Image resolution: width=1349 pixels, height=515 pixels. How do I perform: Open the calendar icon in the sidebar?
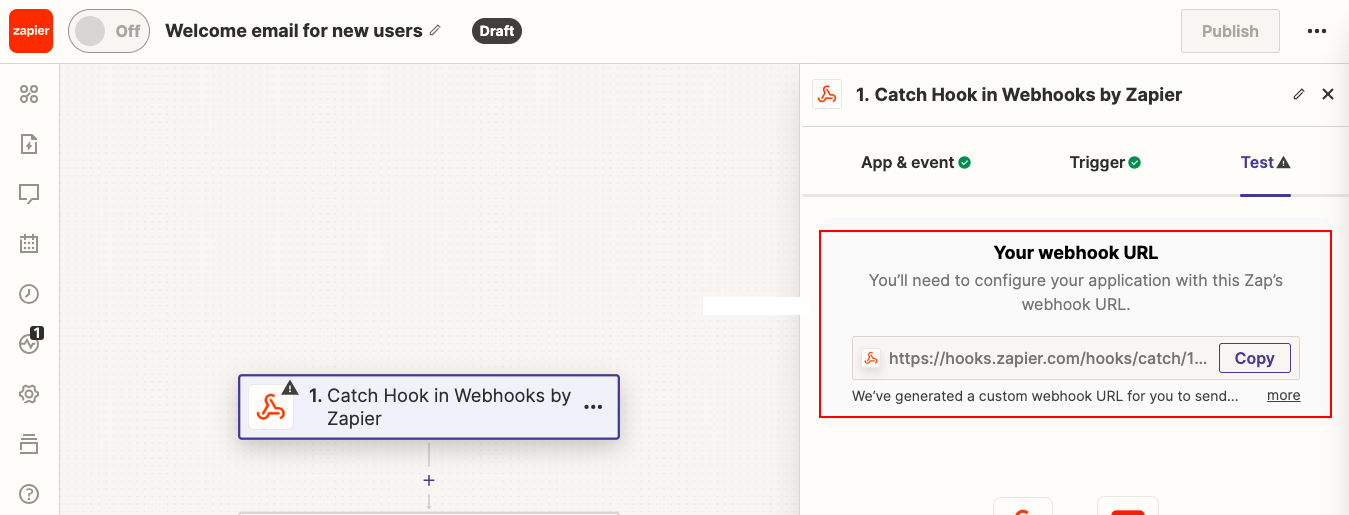click(29, 243)
